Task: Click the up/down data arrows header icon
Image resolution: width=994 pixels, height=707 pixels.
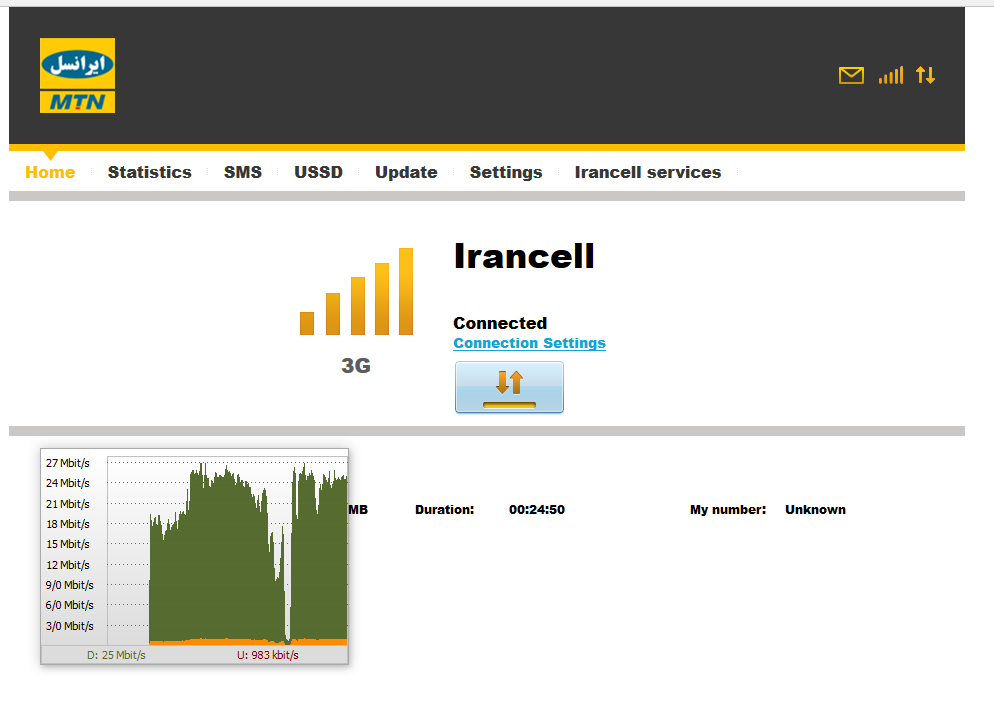Action: coord(925,75)
